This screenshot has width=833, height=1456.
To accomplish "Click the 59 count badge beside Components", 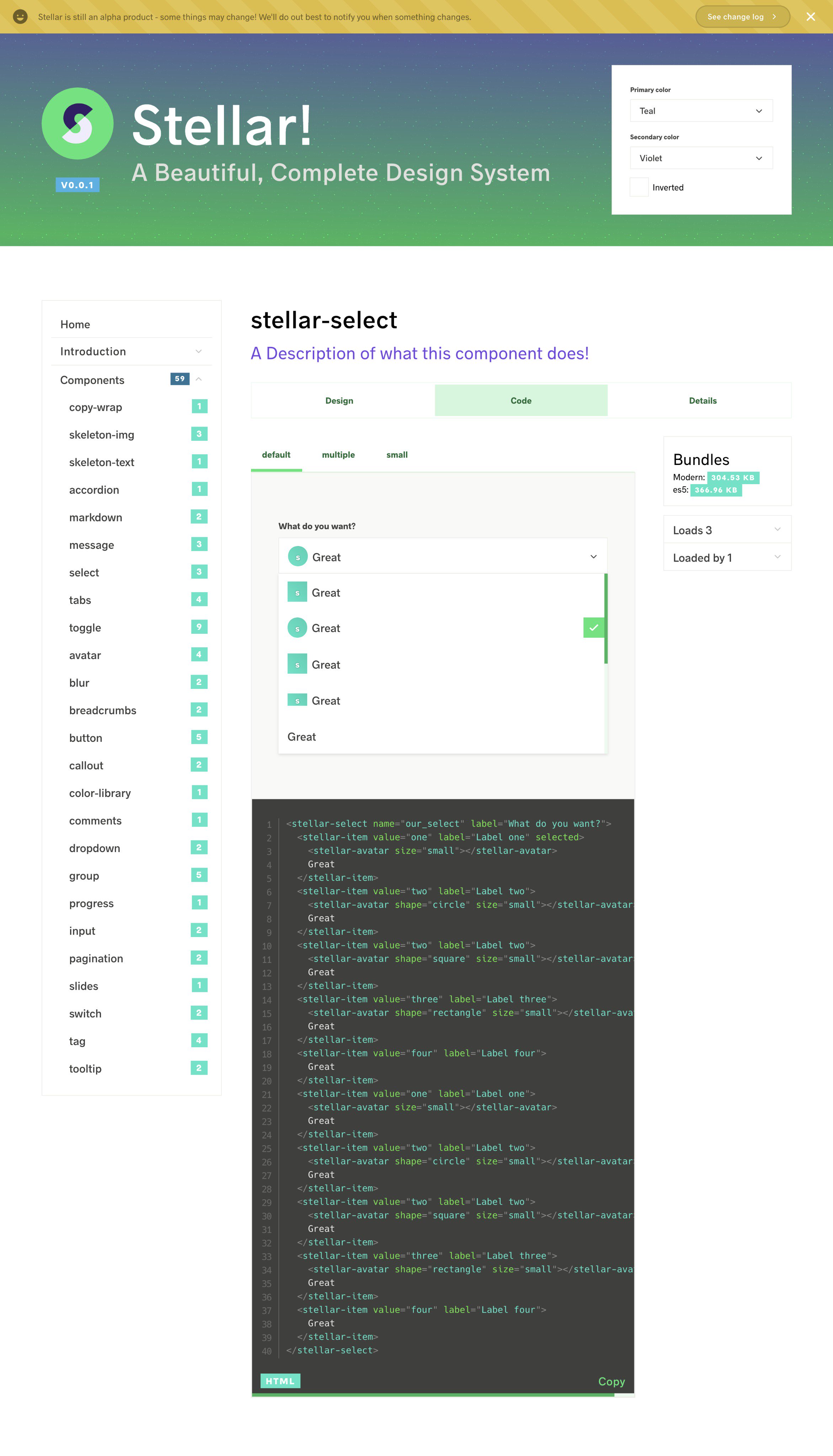I will click(180, 379).
